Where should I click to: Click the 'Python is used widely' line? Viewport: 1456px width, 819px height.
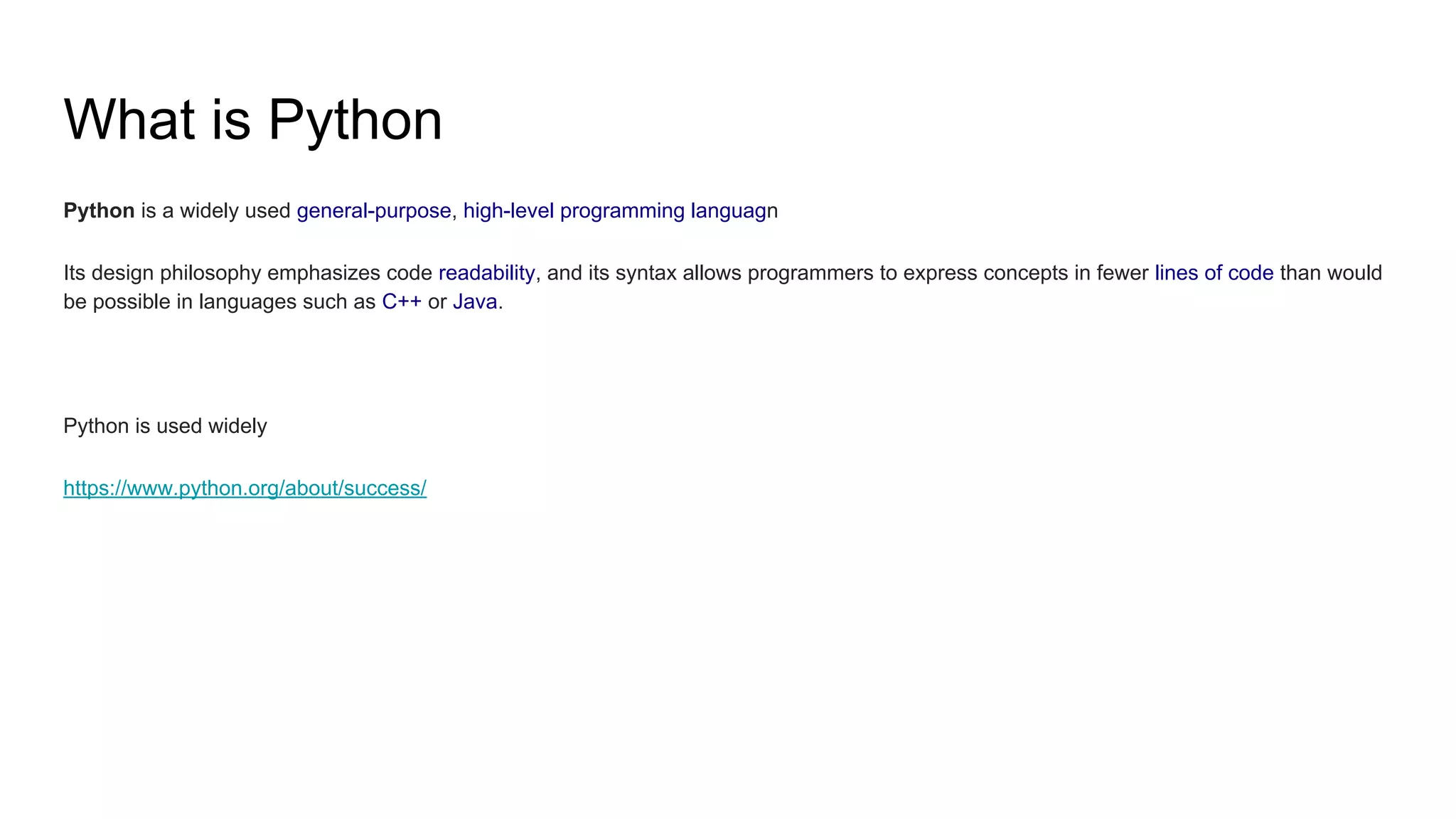[x=165, y=426]
